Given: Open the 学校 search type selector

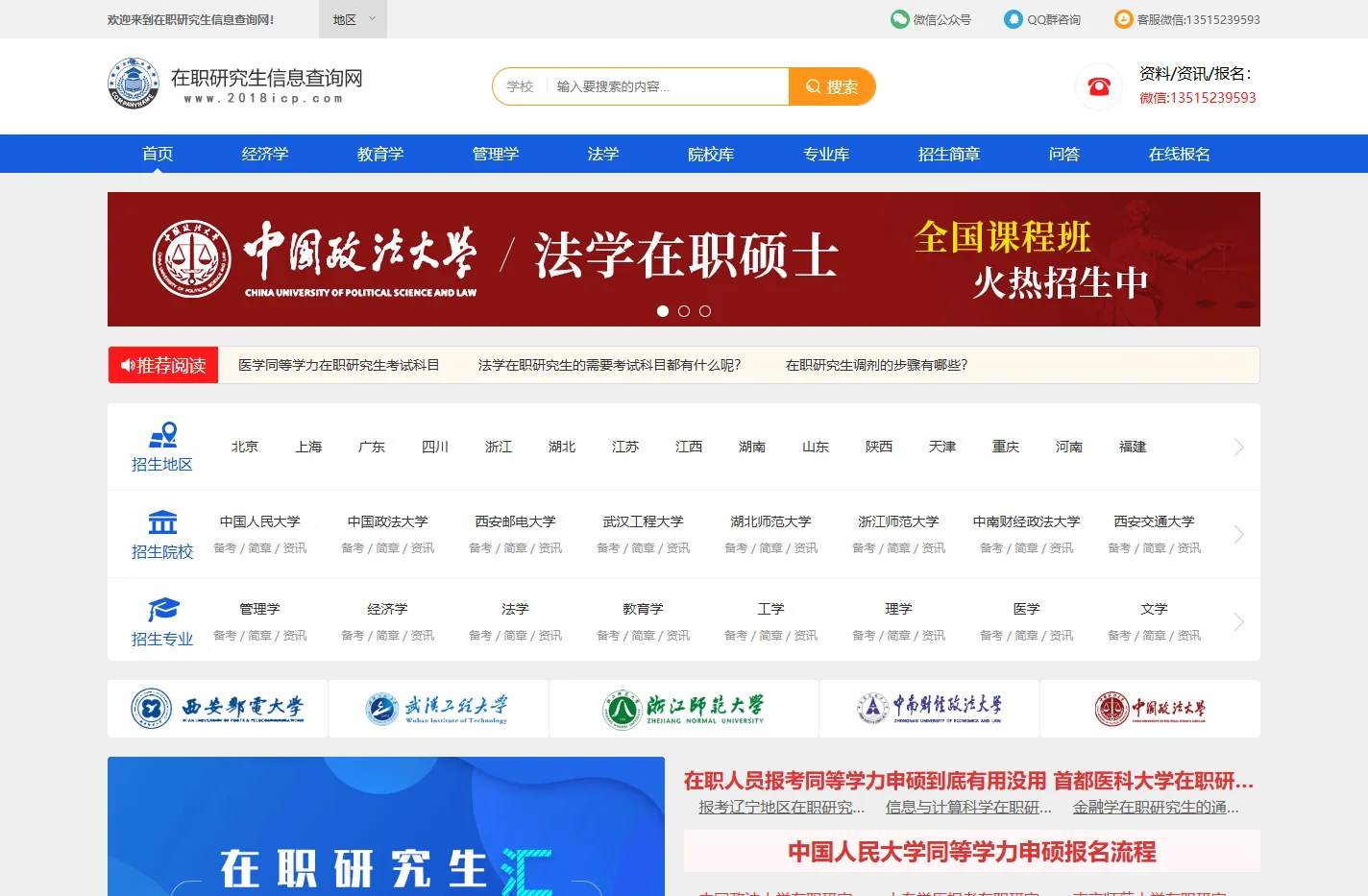Looking at the screenshot, I should [520, 86].
